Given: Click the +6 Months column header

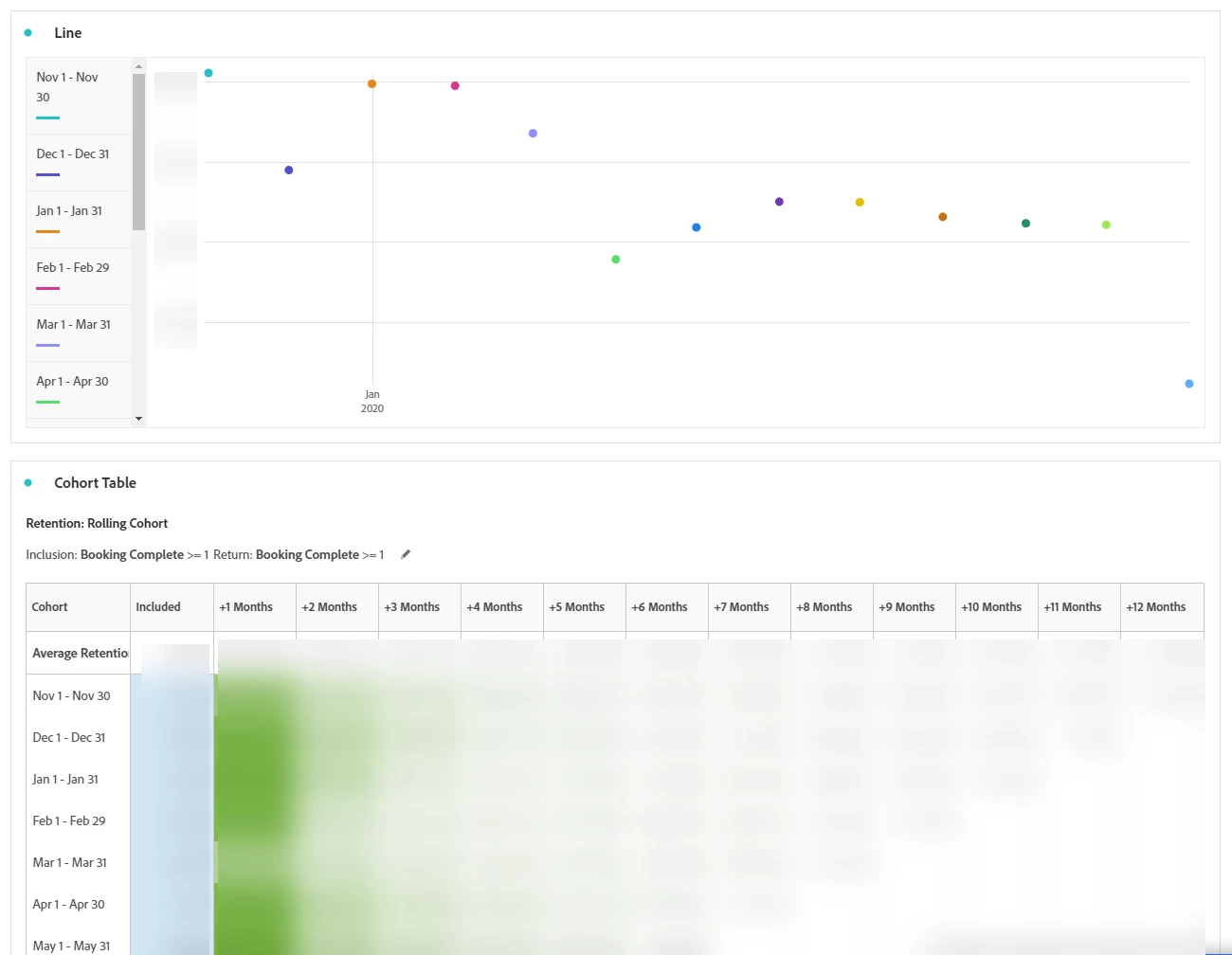Looking at the screenshot, I should point(667,607).
